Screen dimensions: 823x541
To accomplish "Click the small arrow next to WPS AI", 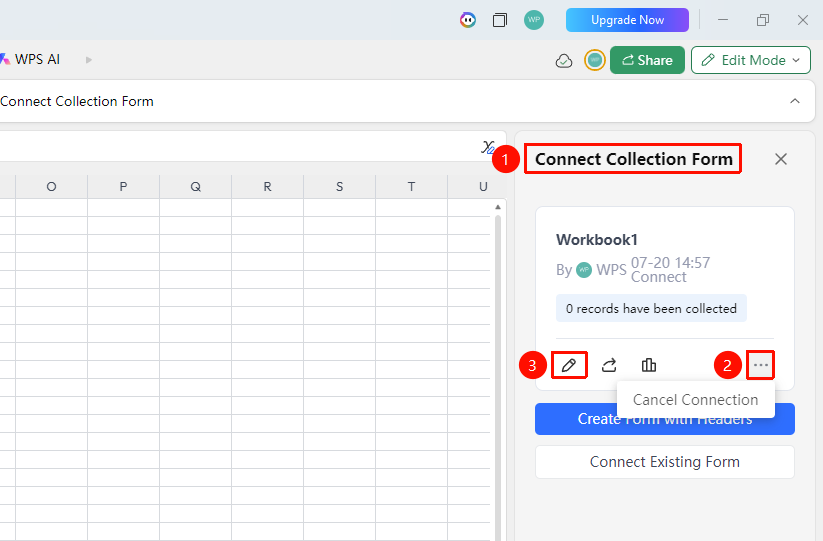I will (89, 60).
